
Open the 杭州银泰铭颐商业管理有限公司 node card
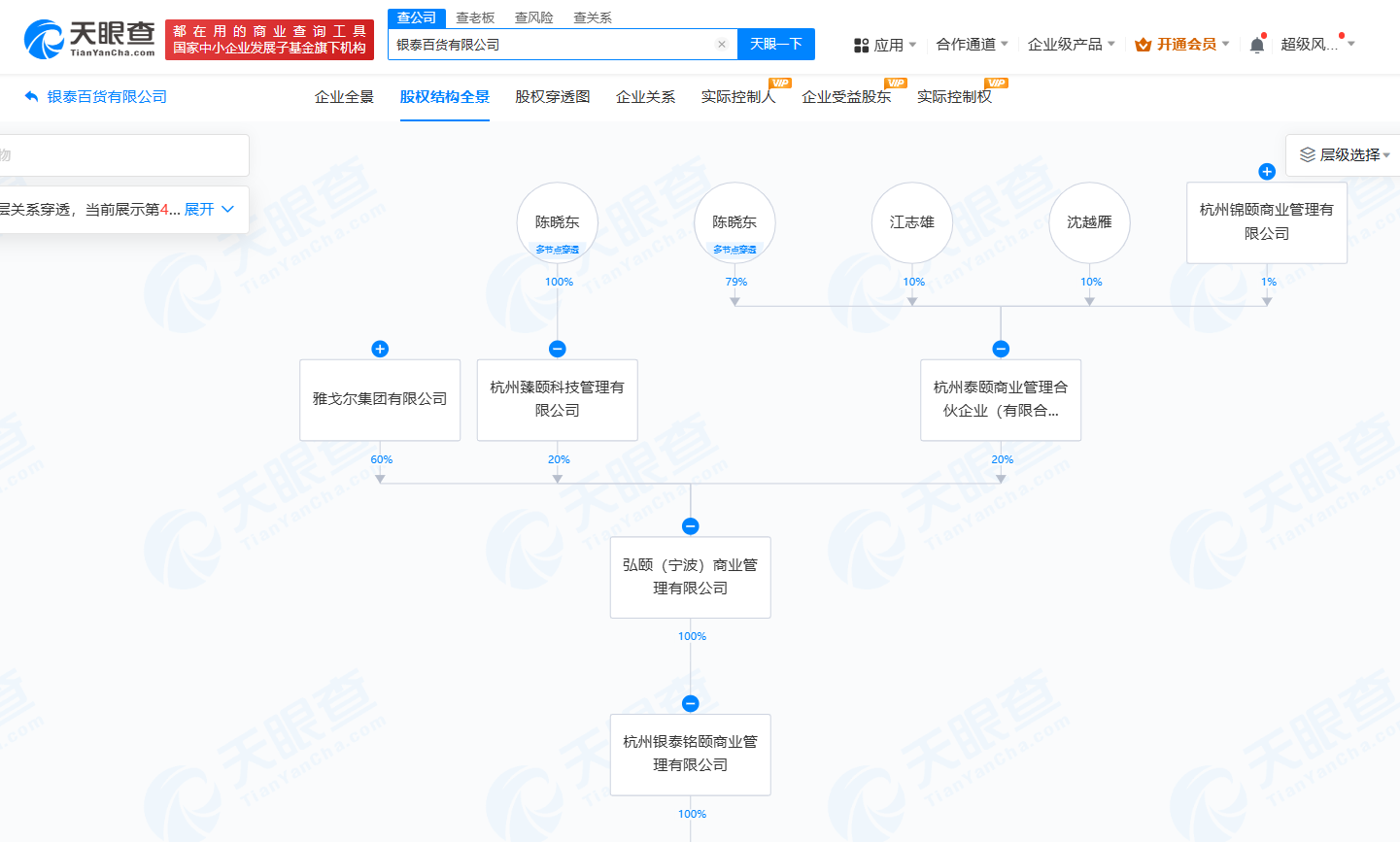pyautogui.click(x=691, y=754)
